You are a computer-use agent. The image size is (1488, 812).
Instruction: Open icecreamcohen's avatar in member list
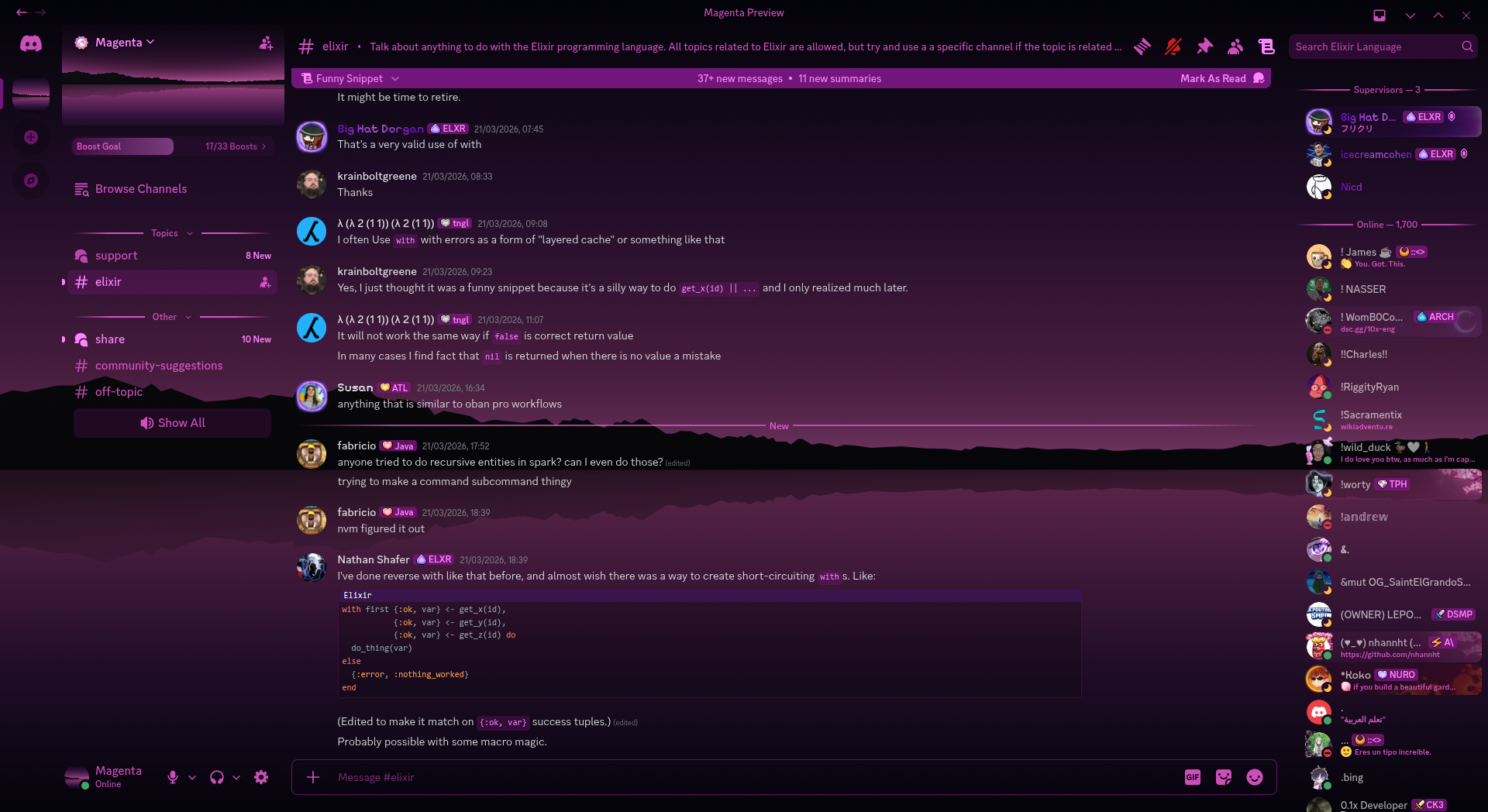click(x=1319, y=154)
